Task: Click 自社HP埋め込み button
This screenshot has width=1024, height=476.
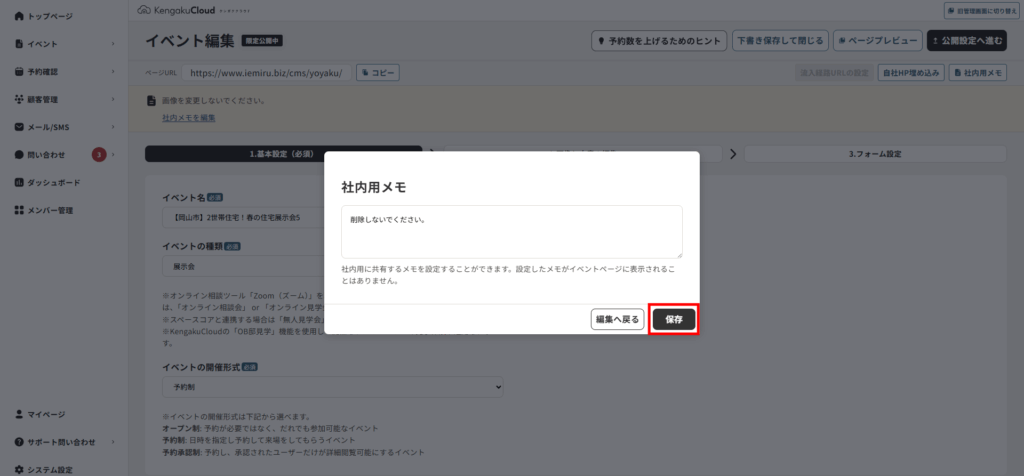Action: pos(911,72)
